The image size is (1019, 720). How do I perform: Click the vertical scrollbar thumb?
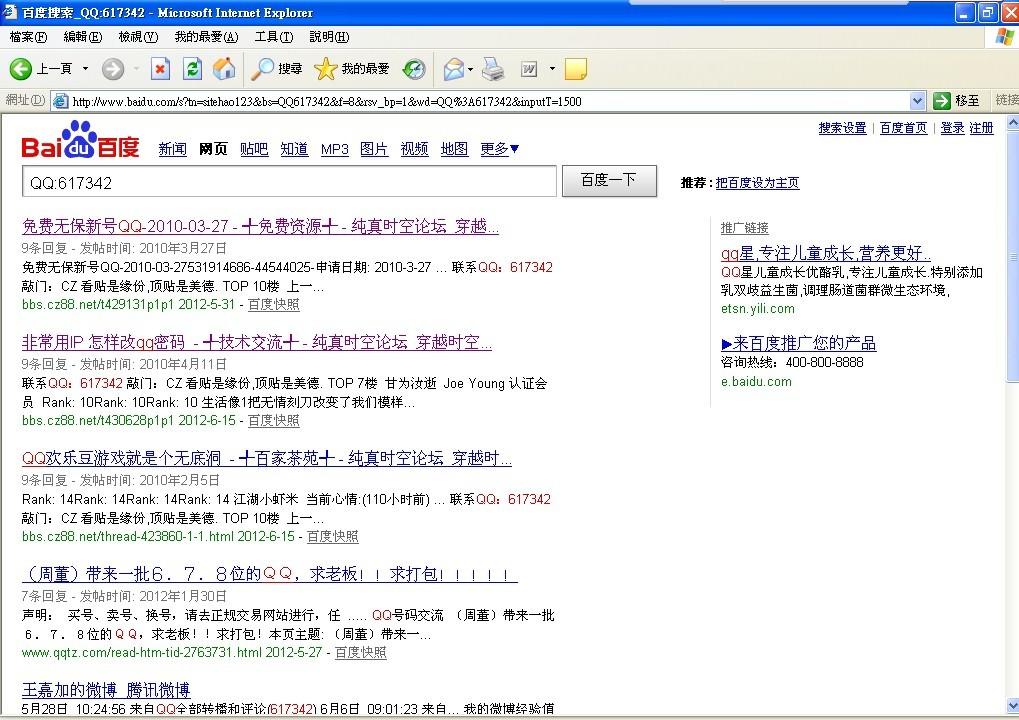1013,255
